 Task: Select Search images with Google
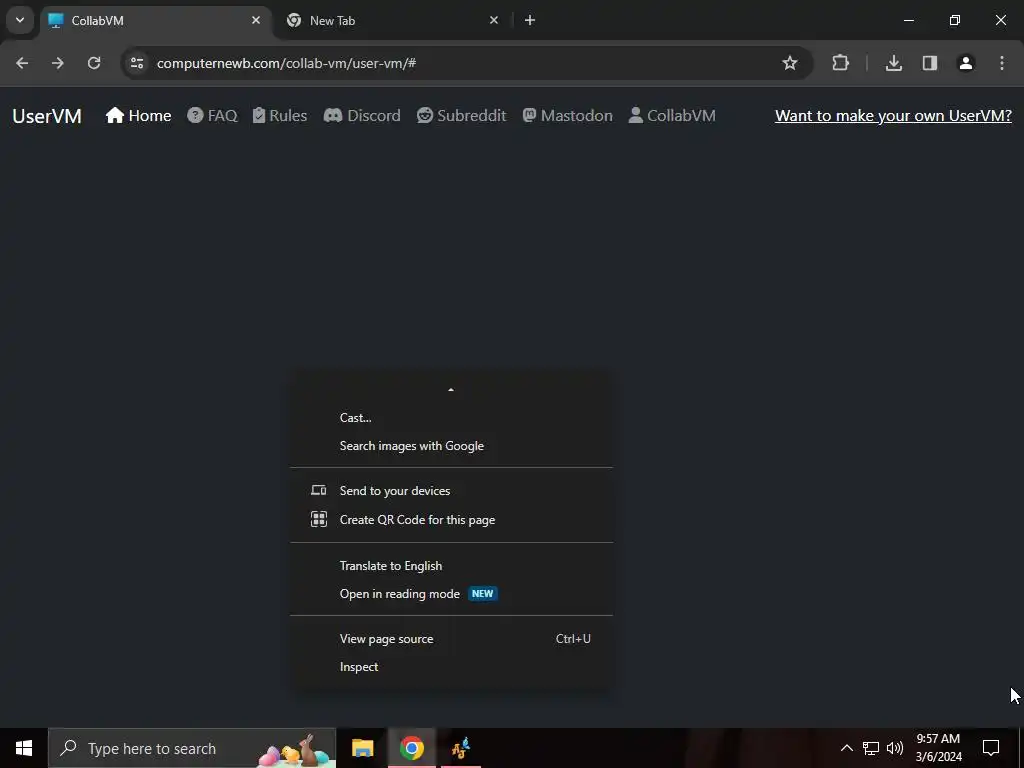451,446
